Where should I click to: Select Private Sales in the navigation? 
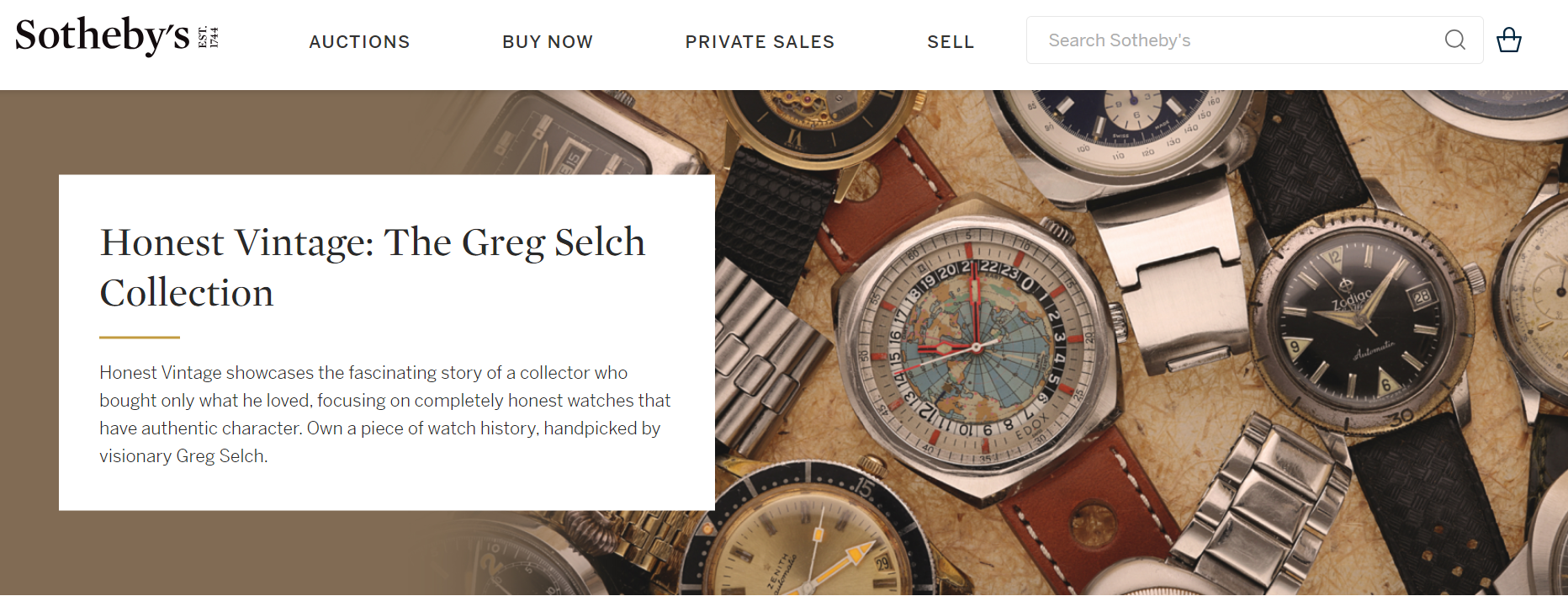[760, 41]
